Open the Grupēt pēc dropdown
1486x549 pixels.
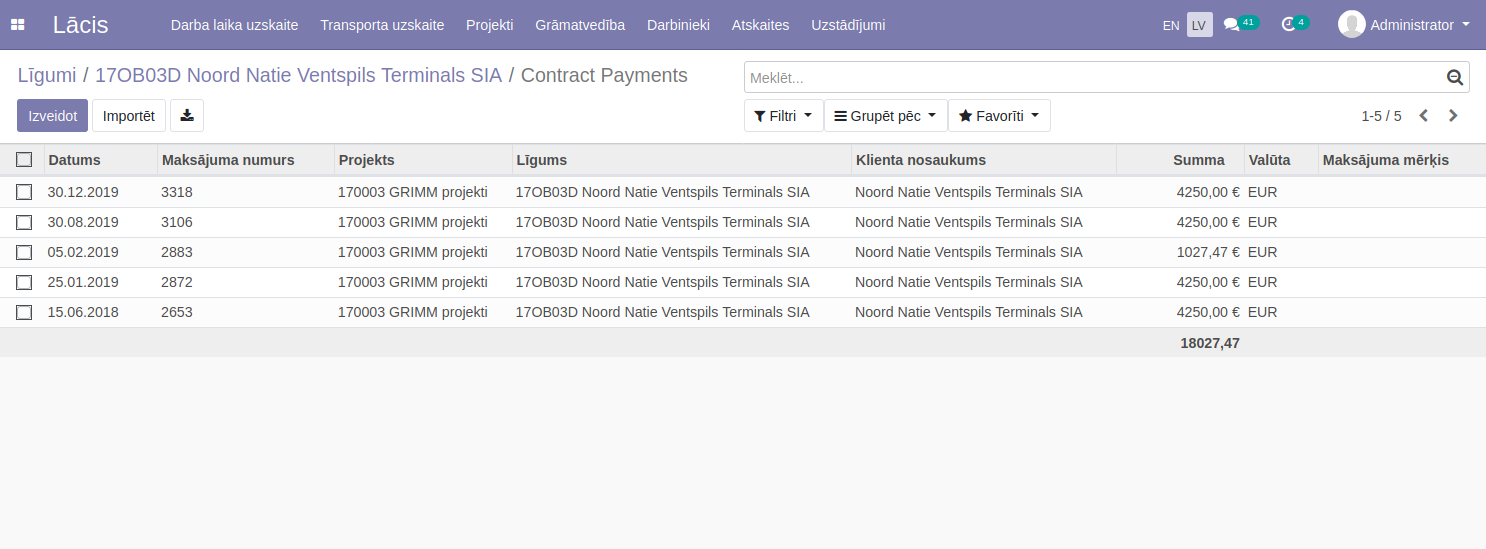(885, 116)
